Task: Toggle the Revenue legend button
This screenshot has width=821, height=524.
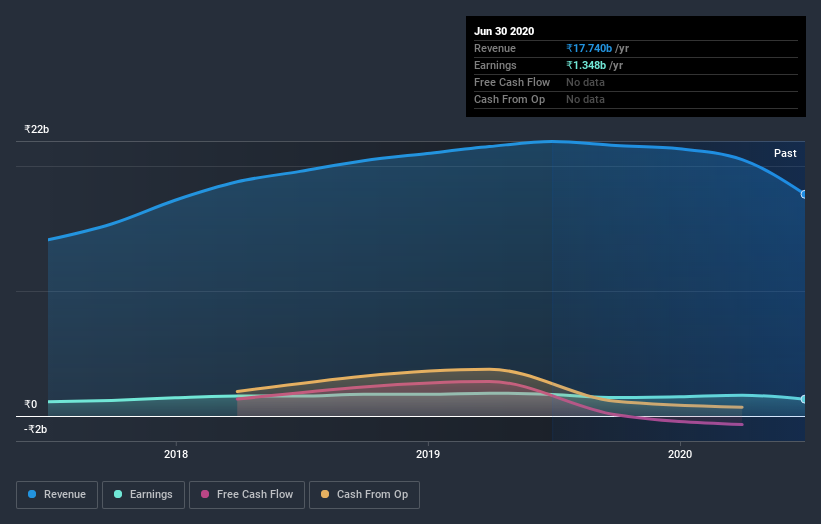Action: pyautogui.click(x=57, y=495)
